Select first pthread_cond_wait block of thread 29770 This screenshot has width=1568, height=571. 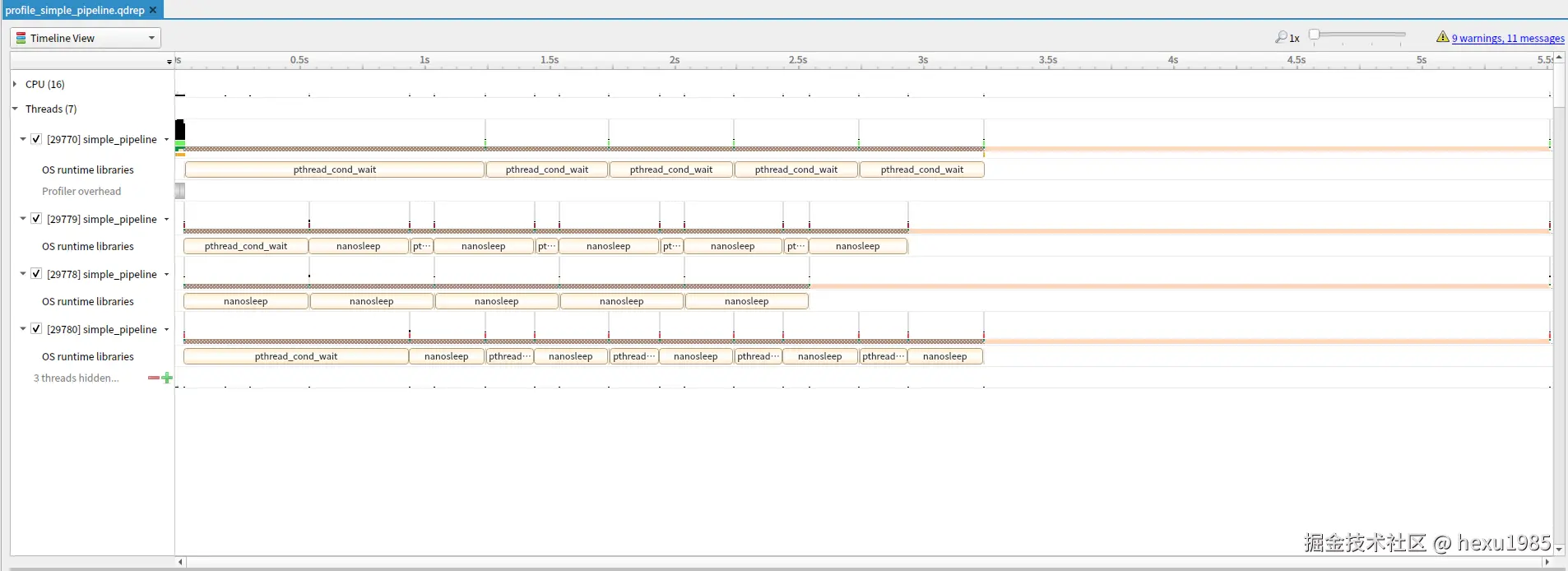[x=335, y=169]
